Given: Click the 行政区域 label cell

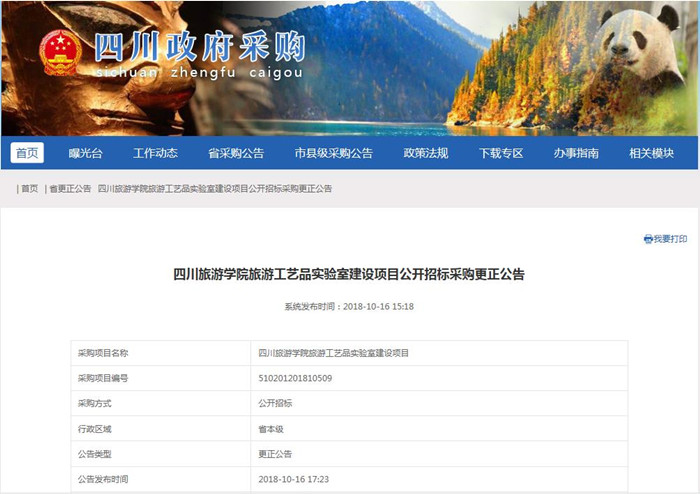Looking at the screenshot, I should tap(161, 429).
